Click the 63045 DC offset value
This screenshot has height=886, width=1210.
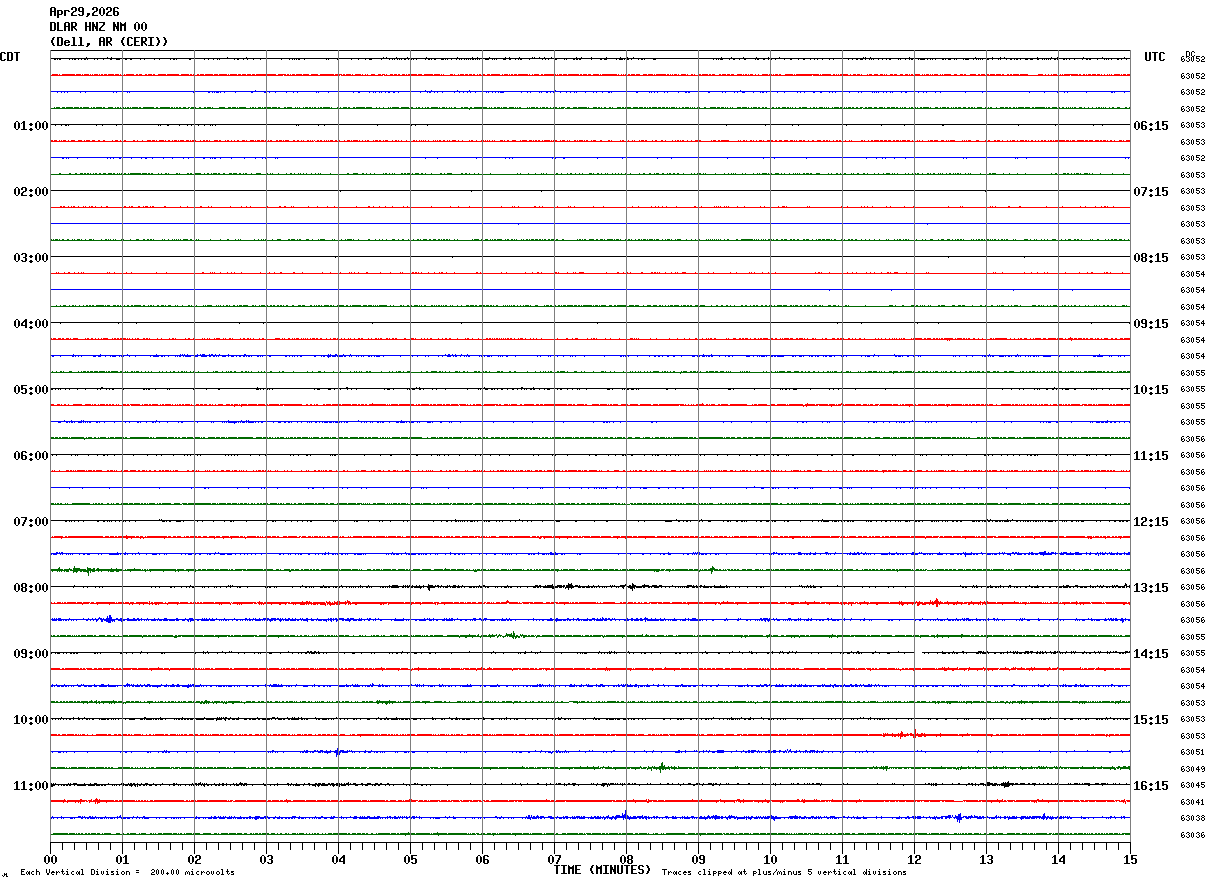(x=1192, y=786)
